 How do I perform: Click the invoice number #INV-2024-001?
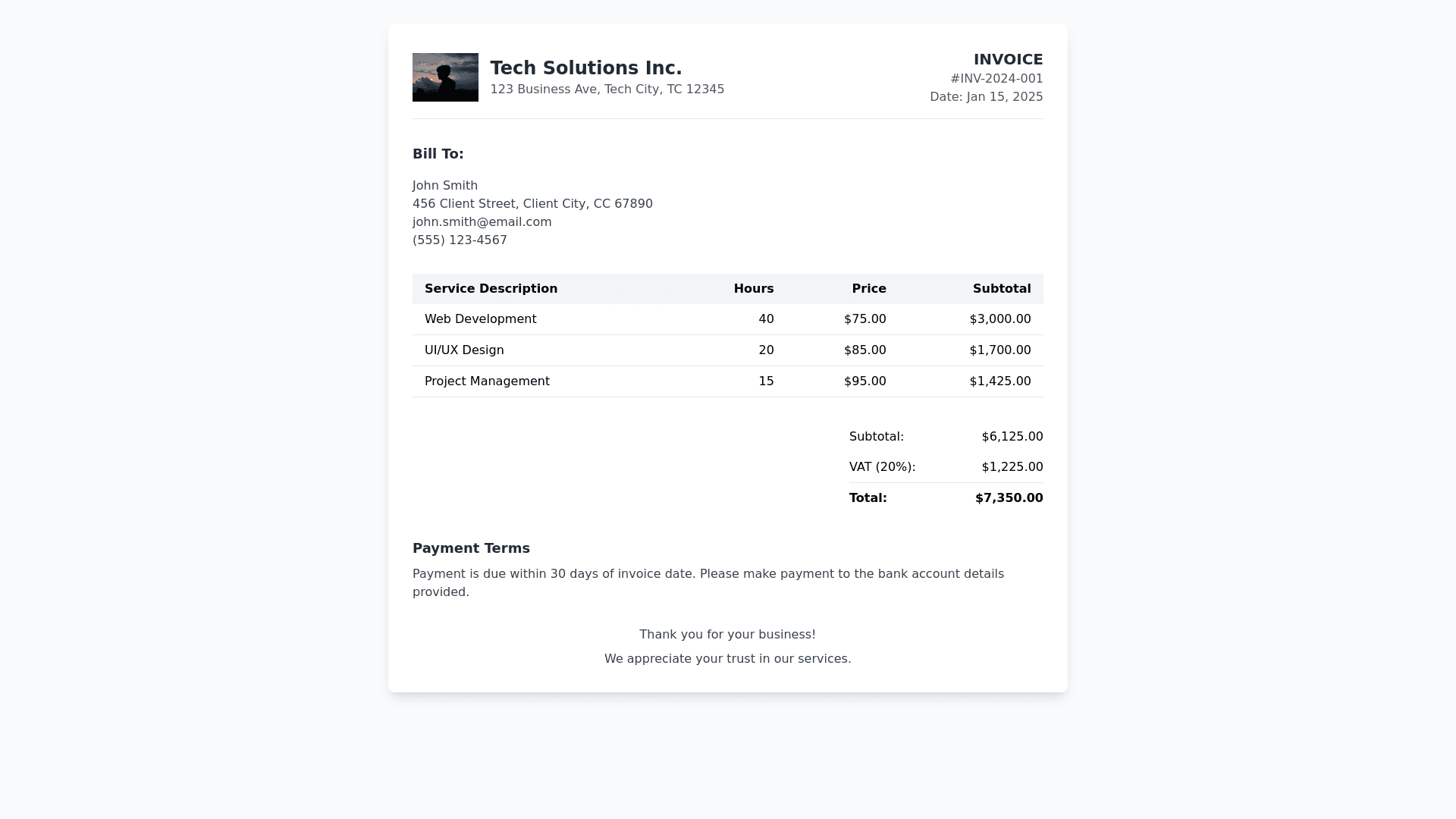tap(996, 79)
